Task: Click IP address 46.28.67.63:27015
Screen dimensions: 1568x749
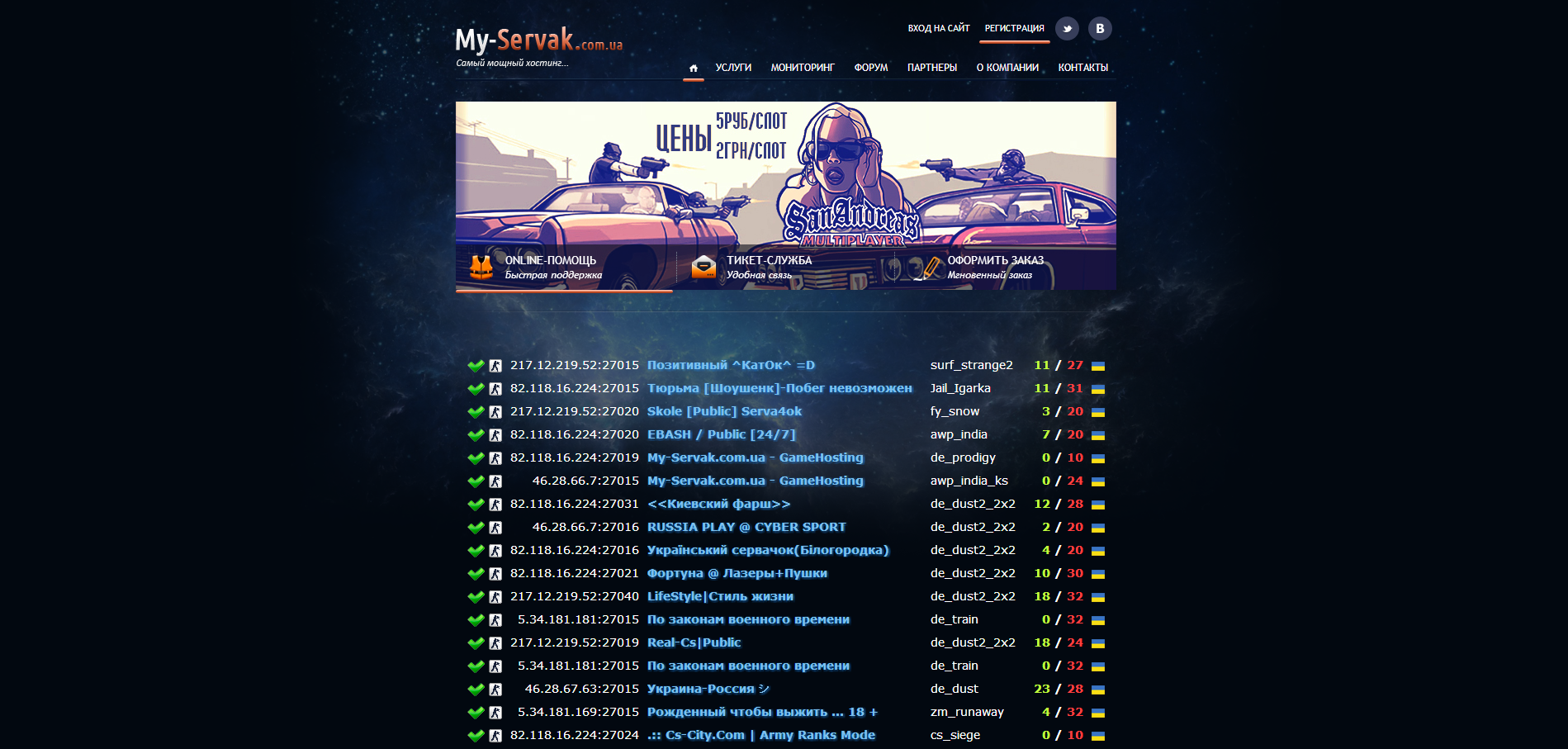Action: [582, 689]
